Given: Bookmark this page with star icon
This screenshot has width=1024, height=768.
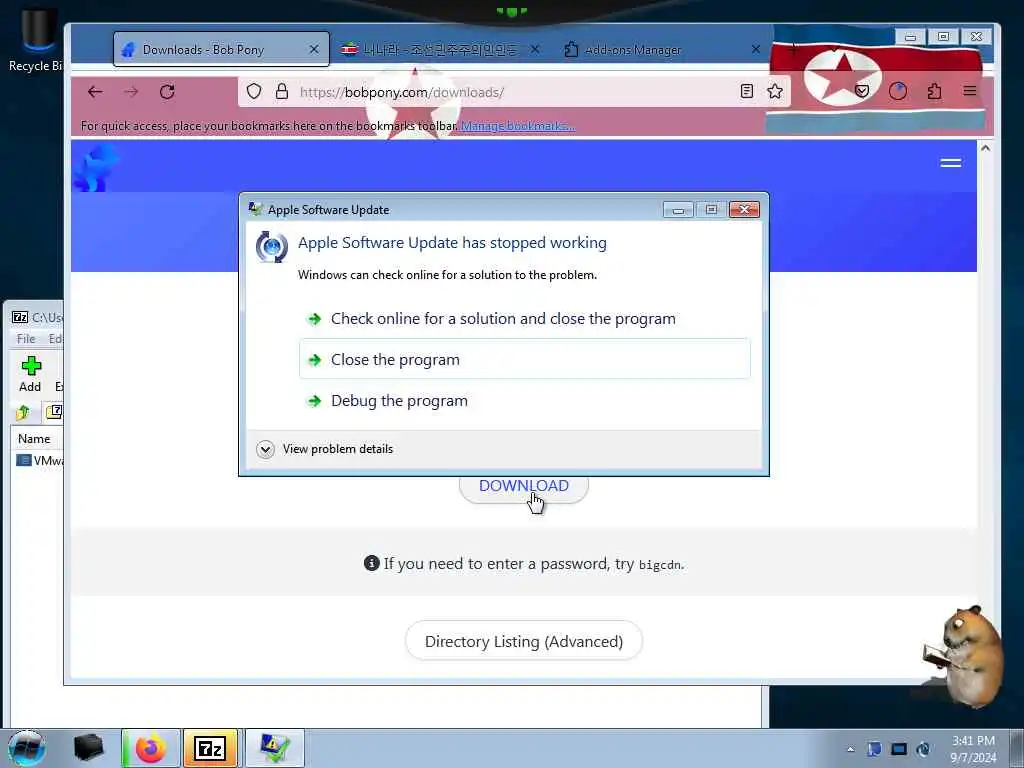Looking at the screenshot, I should pyautogui.click(x=775, y=91).
